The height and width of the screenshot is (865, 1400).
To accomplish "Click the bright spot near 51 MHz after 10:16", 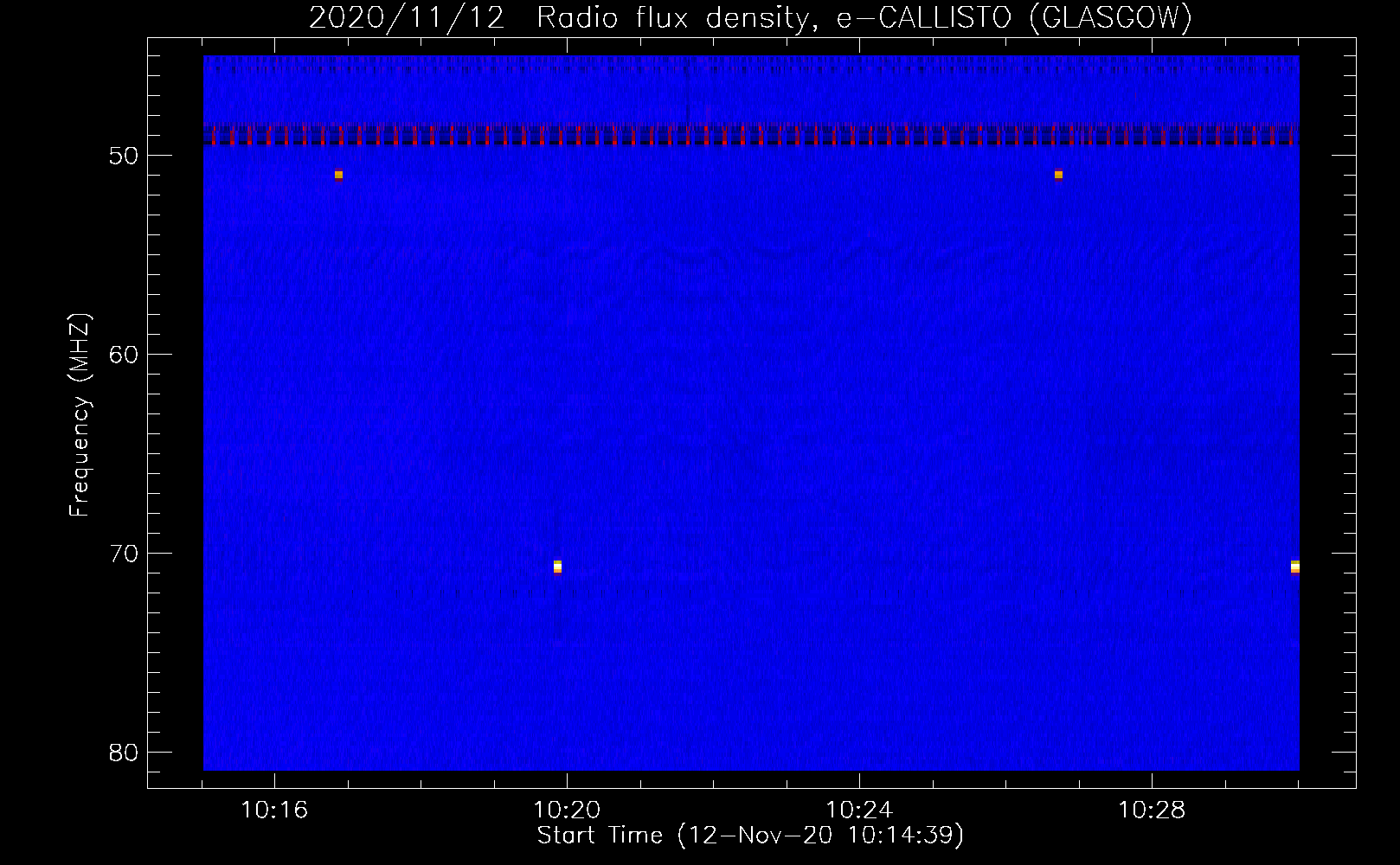I will pyautogui.click(x=338, y=175).
